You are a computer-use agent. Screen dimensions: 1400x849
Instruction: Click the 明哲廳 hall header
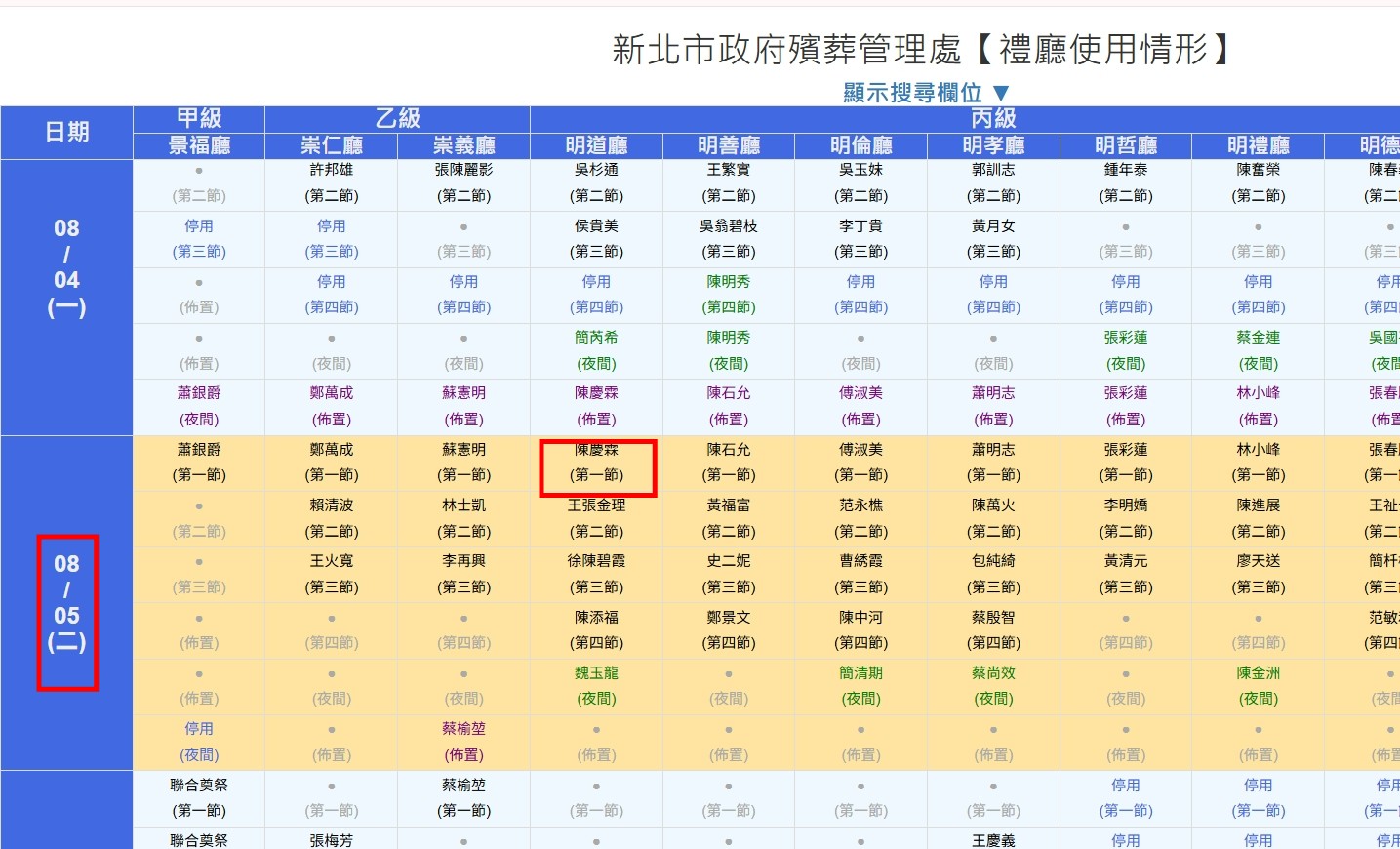(x=1126, y=146)
